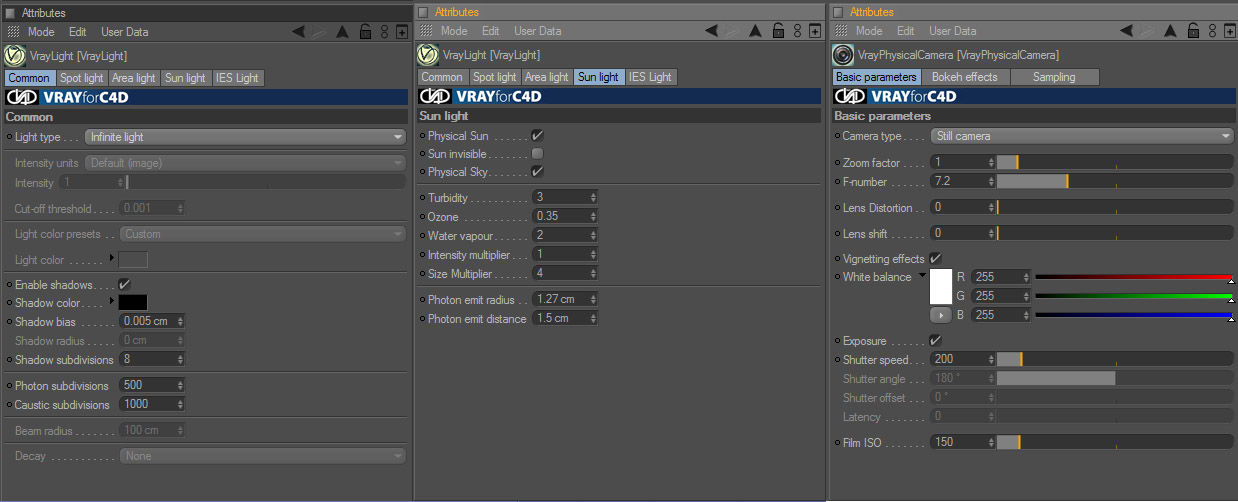Viewport: 1238px width, 502px height.
Task: Open User Data menu in Common light panel
Action: [125, 32]
